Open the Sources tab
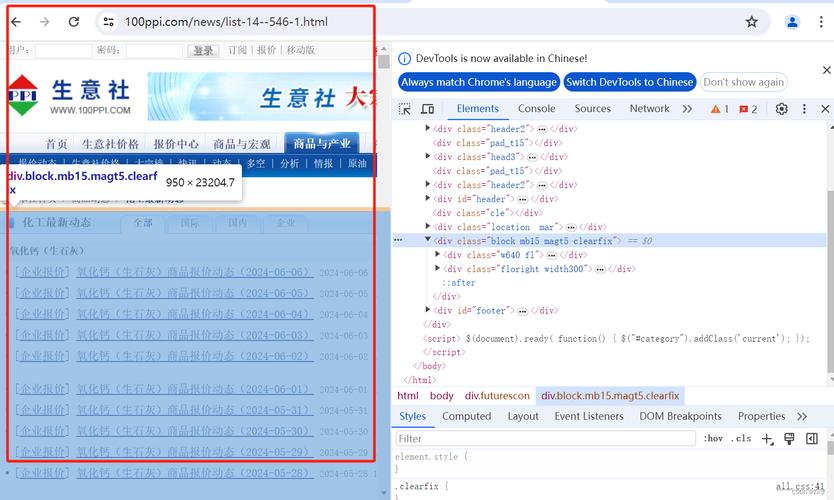The image size is (834, 500). click(593, 109)
